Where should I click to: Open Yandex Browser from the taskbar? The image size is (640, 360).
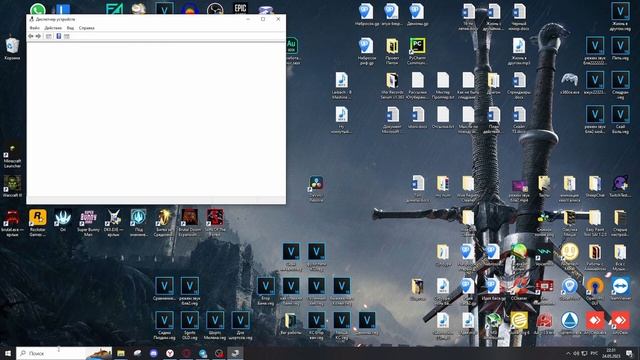(170, 353)
